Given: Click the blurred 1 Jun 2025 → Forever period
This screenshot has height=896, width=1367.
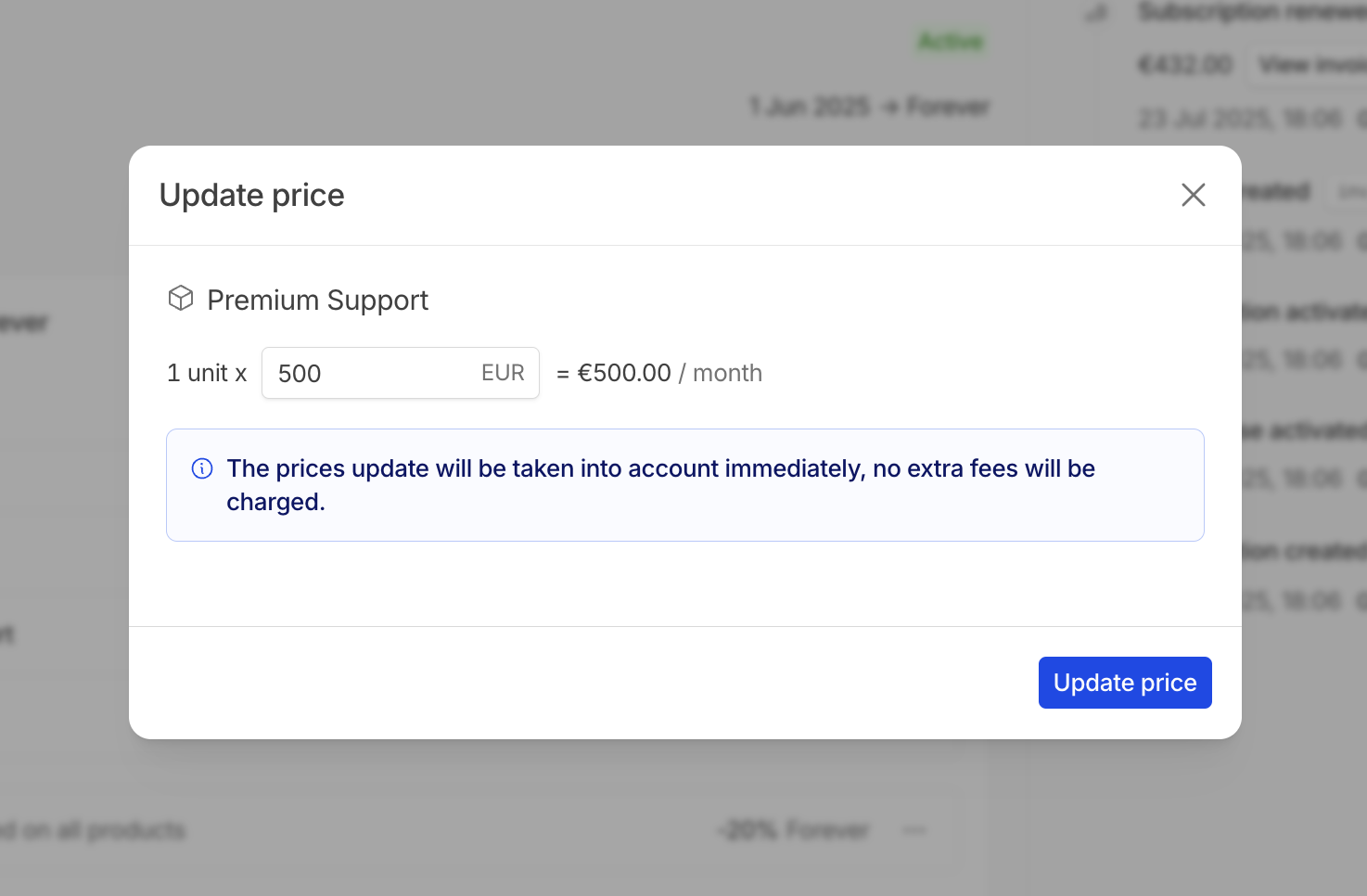Looking at the screenshot, I should coord(869,108).
